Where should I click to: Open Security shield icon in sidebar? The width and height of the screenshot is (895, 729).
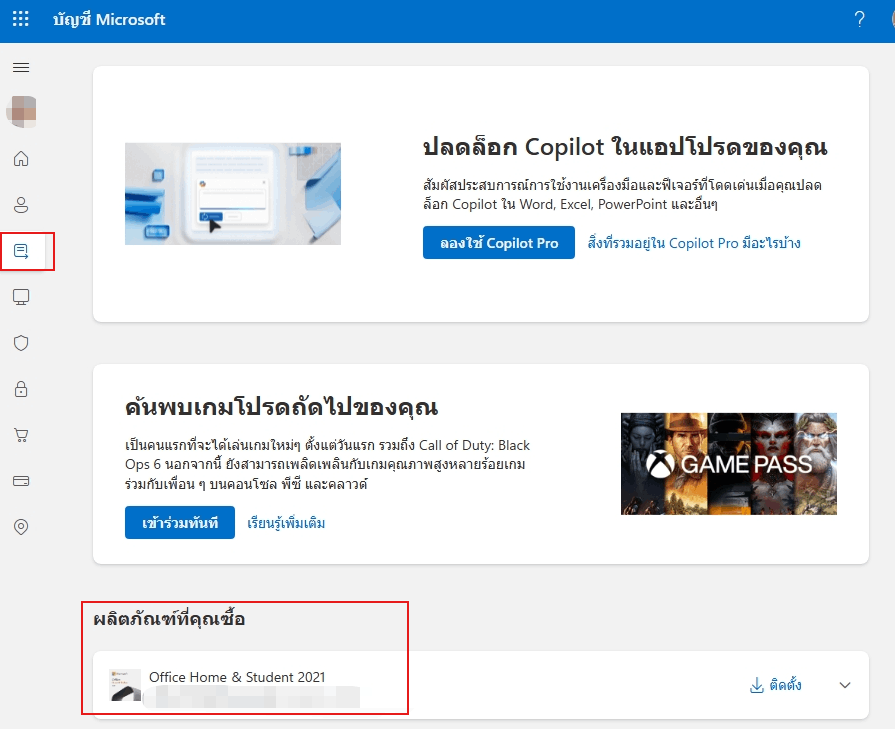[21, 343]
